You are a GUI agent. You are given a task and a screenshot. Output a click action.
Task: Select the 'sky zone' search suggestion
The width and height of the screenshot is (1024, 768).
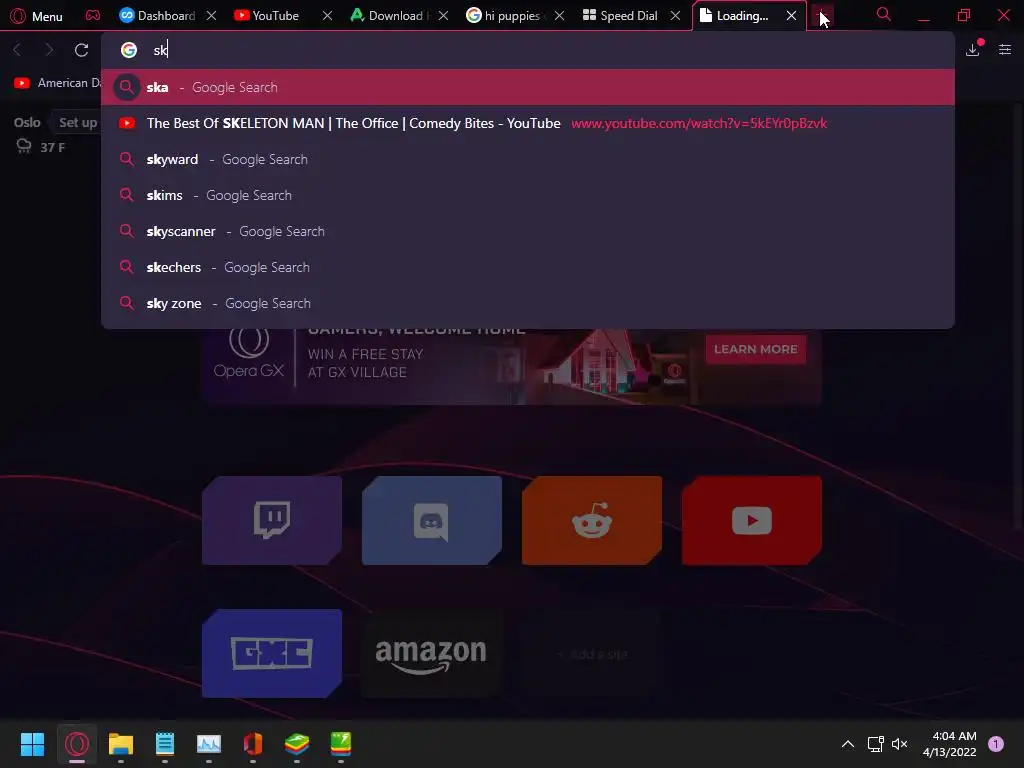pyautogui.click(x=528, y=303)
